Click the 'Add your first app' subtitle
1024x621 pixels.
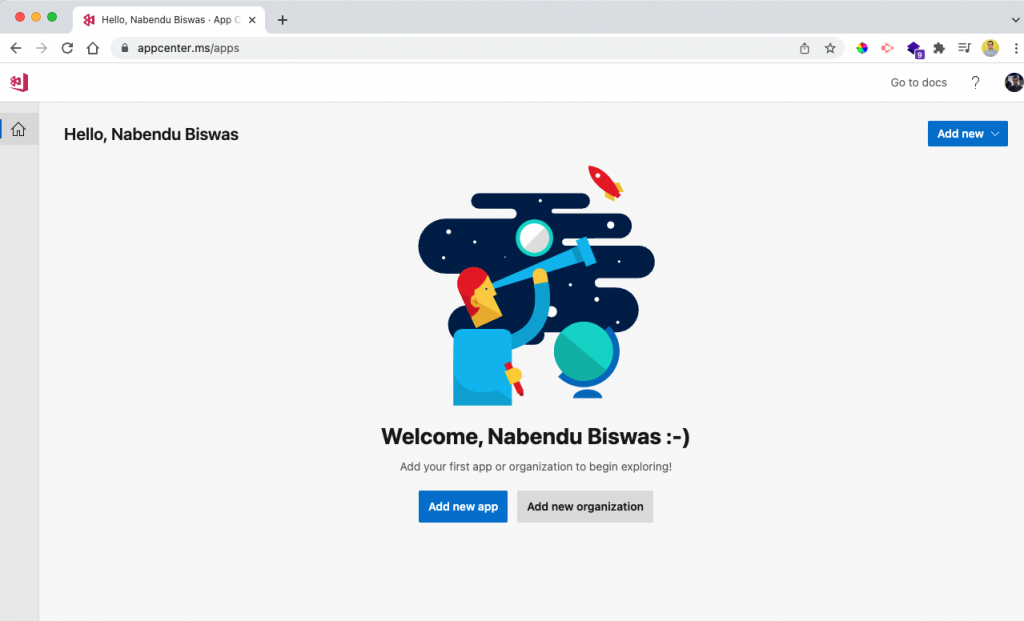[536, 466]
